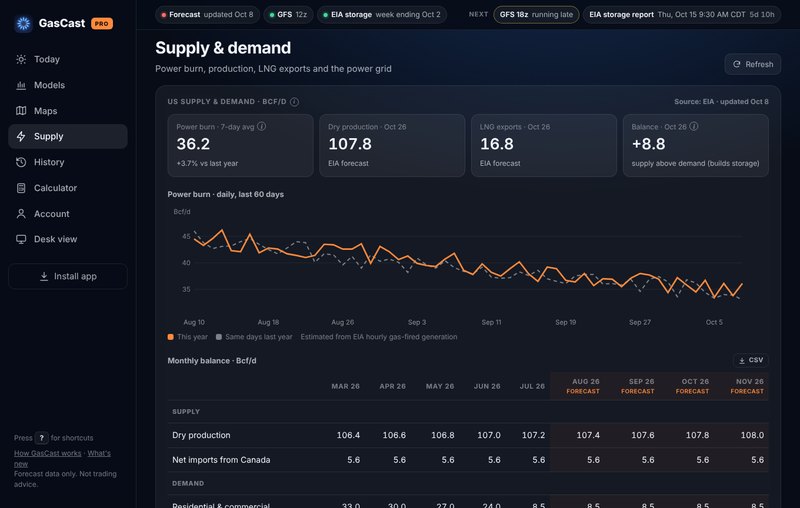
Task: Click the red Forecast status dot
Action: pyautogui.click(x=163, y=15)
